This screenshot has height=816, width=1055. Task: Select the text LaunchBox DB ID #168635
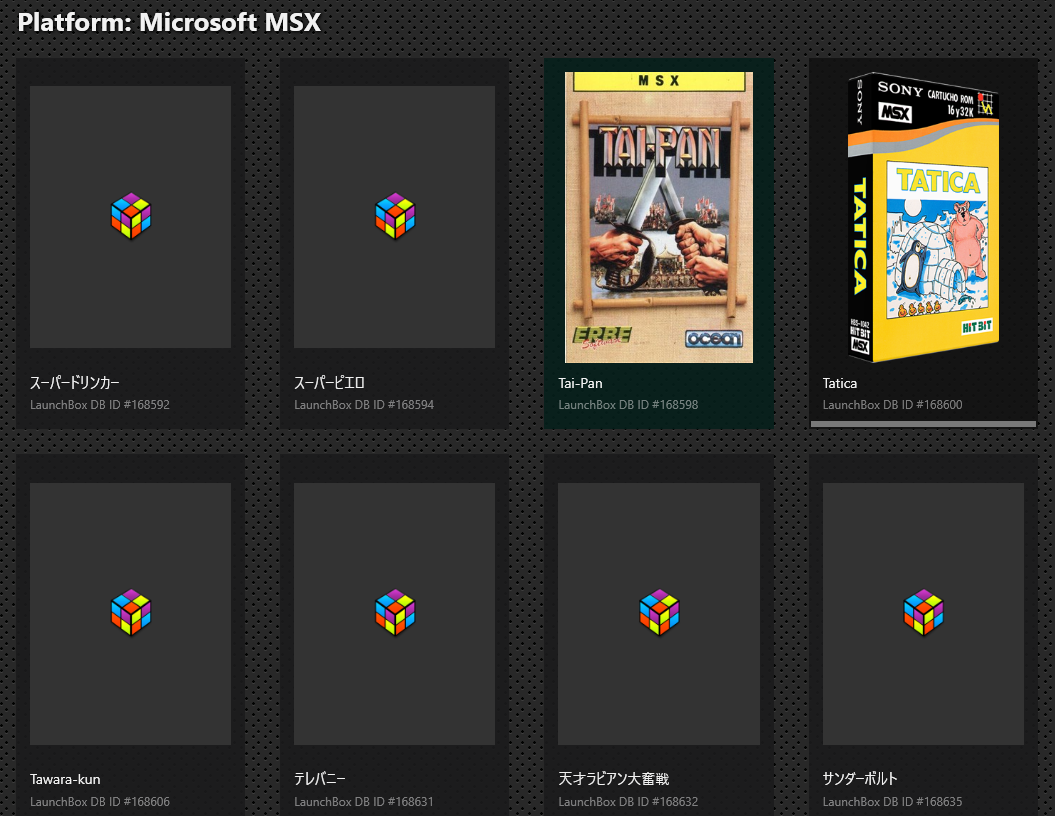892,802
